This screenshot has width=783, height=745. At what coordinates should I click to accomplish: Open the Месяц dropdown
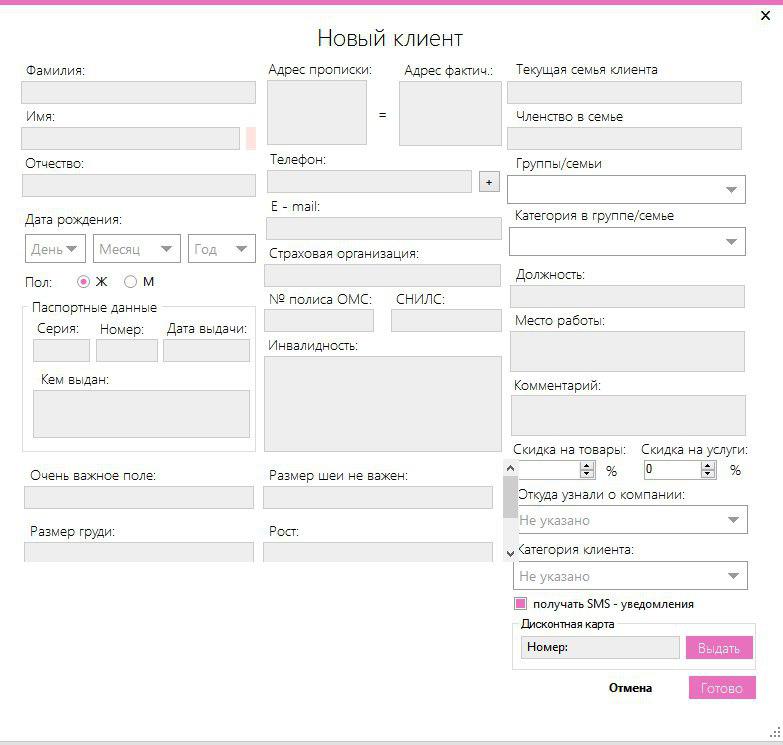(x=137, y=249)
